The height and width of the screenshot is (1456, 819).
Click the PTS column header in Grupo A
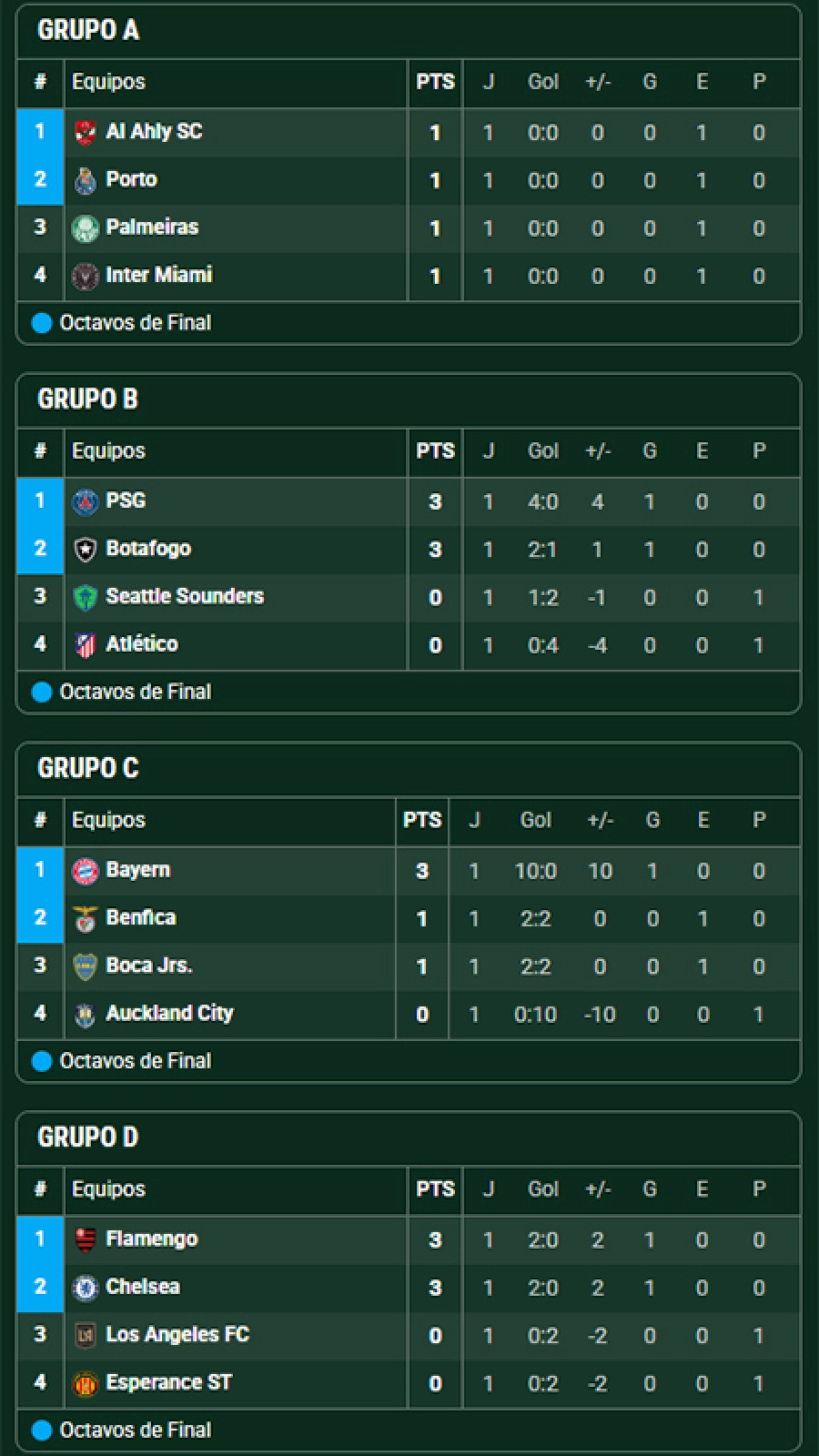pyautogui.click(x=435, y=82)
